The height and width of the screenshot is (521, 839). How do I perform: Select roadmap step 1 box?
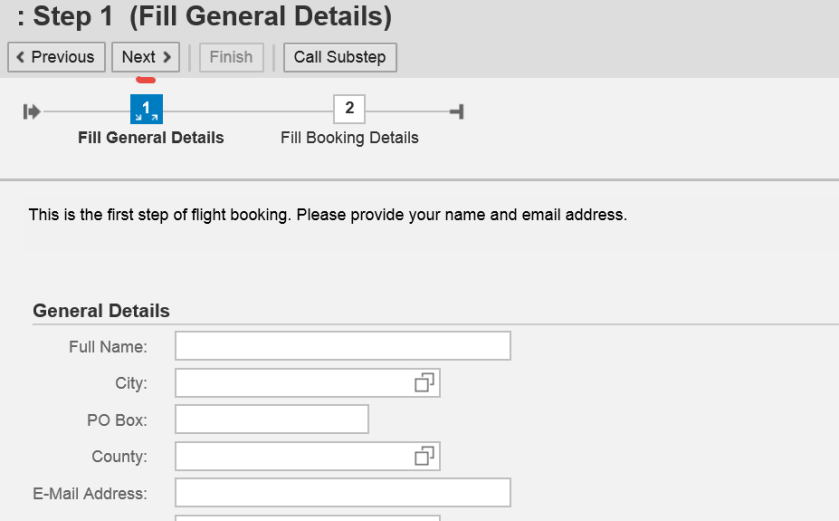(146, 109)
